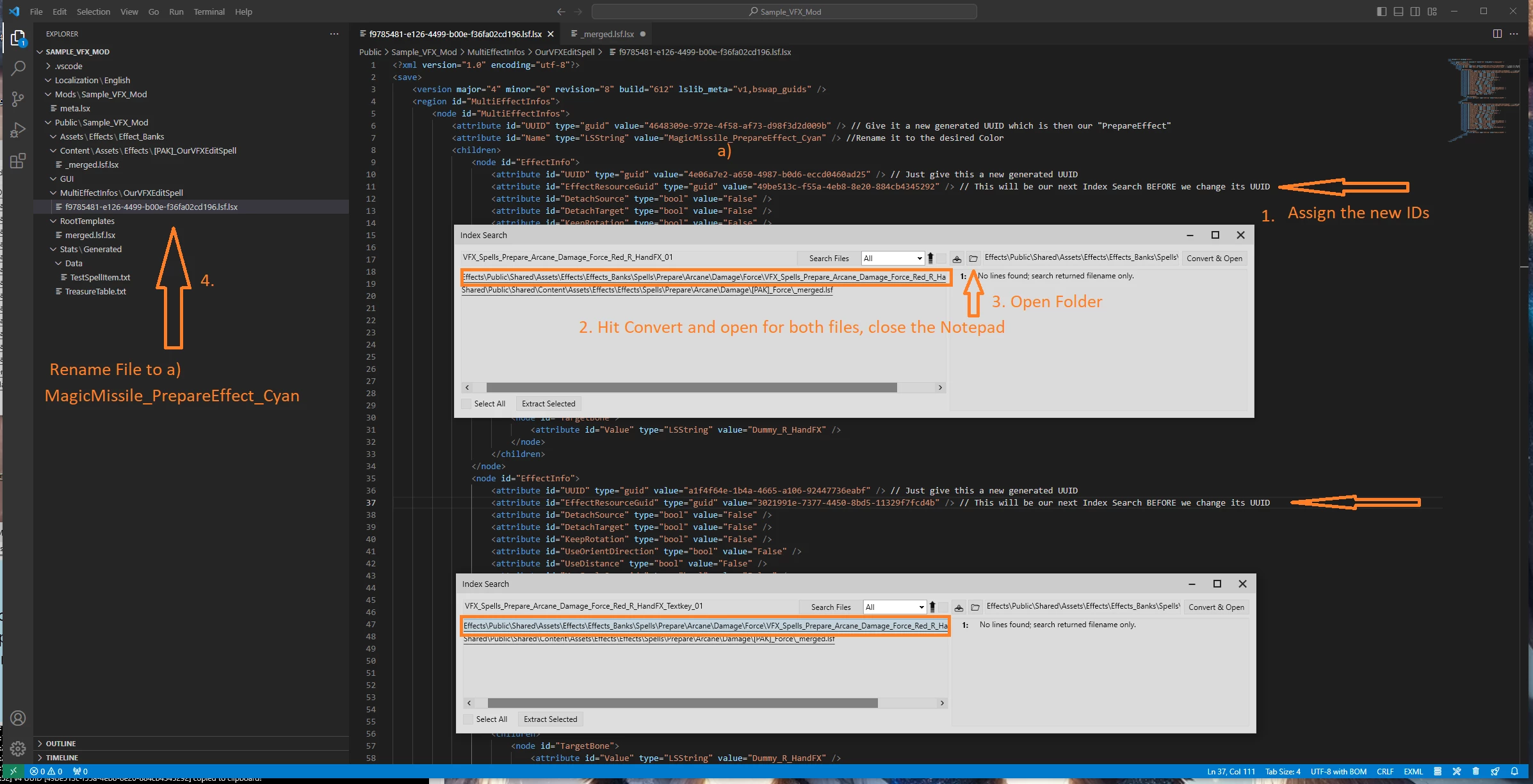
Task: Click extract icon in HandFX_01 Index Search window
Action: pos(957,259)
